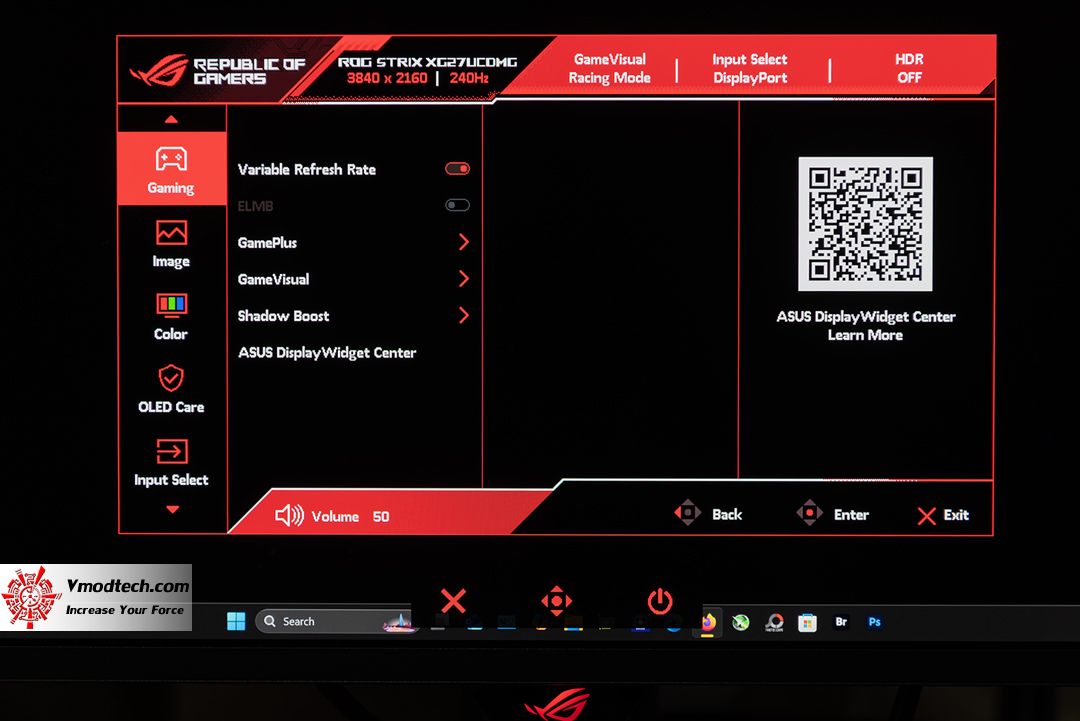Screen dimensions: 1080x721
Task: Click the Input Select DisplayPort header status
Action: (750, 68)
